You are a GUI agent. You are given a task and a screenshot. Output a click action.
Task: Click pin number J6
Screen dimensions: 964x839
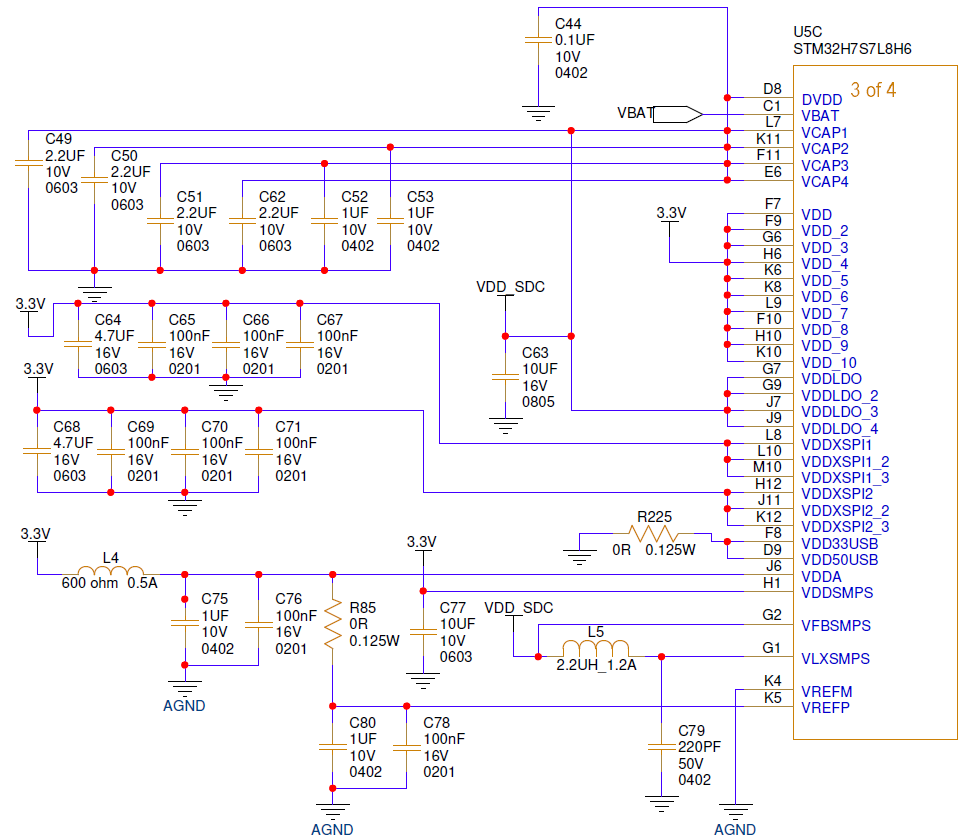[773, 565]
